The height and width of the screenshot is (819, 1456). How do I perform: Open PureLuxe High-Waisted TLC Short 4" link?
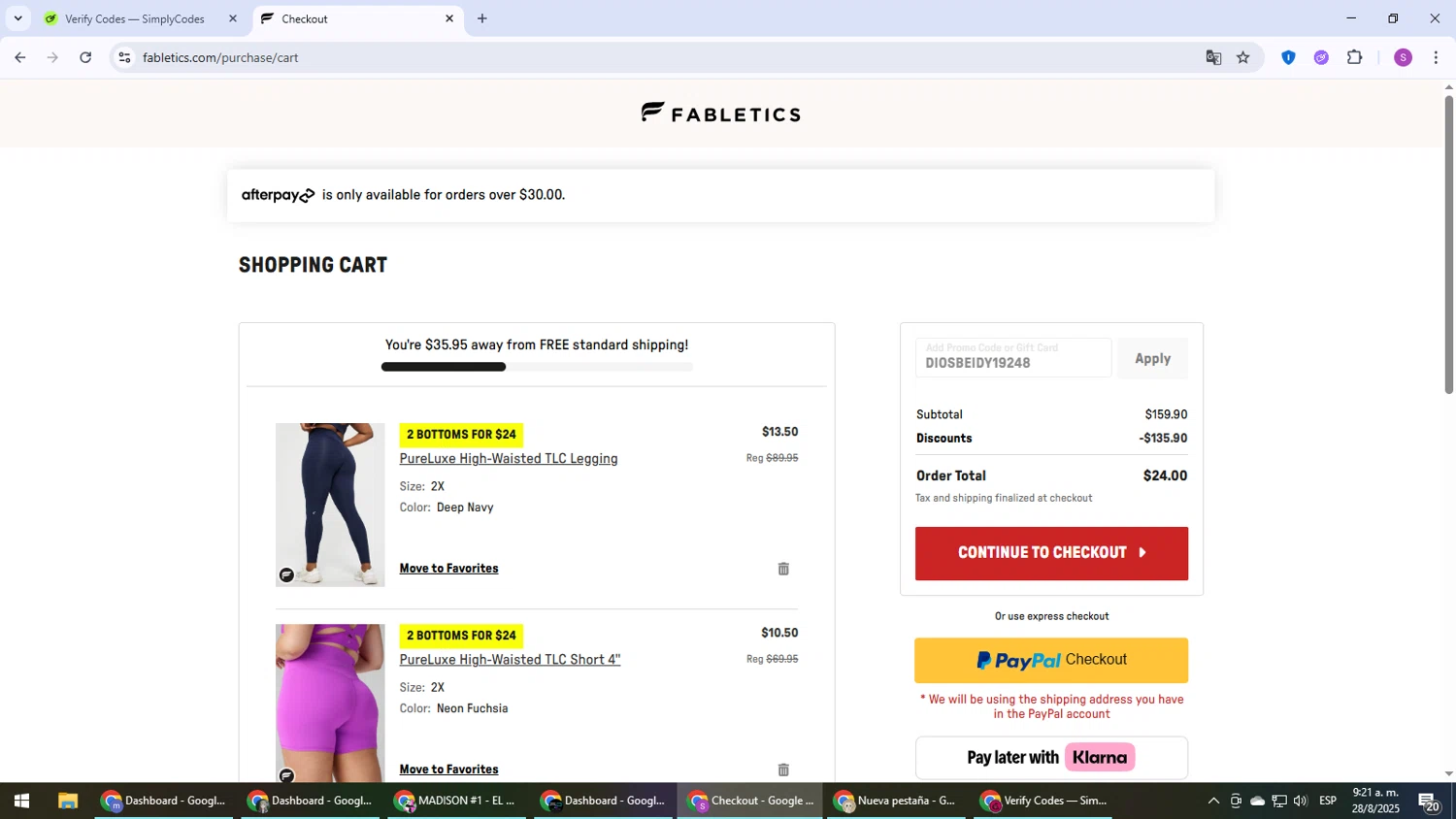coord(510,659)
